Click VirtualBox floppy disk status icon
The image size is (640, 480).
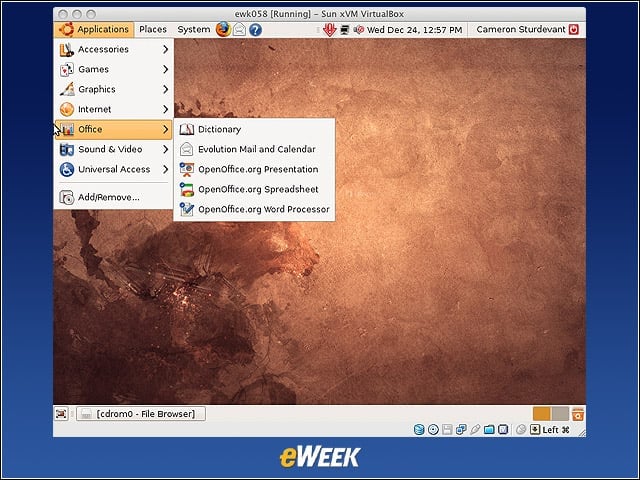click(x=447, y=430)
